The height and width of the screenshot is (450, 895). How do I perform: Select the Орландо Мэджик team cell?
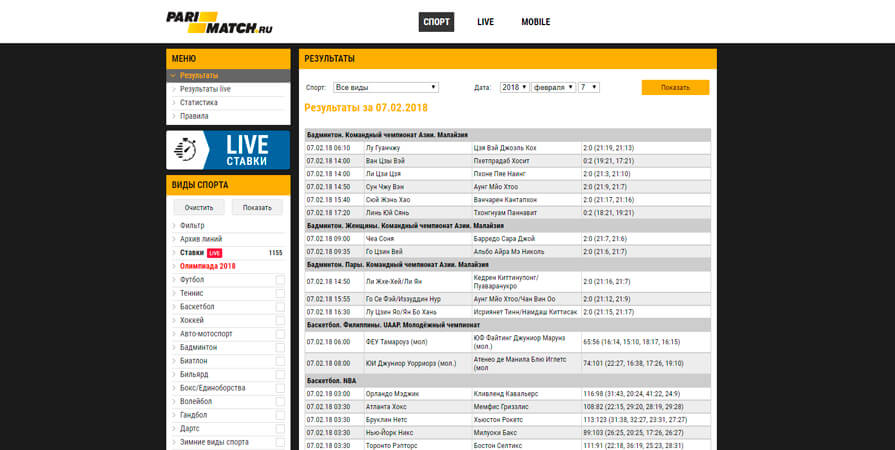tap(418, 394)
